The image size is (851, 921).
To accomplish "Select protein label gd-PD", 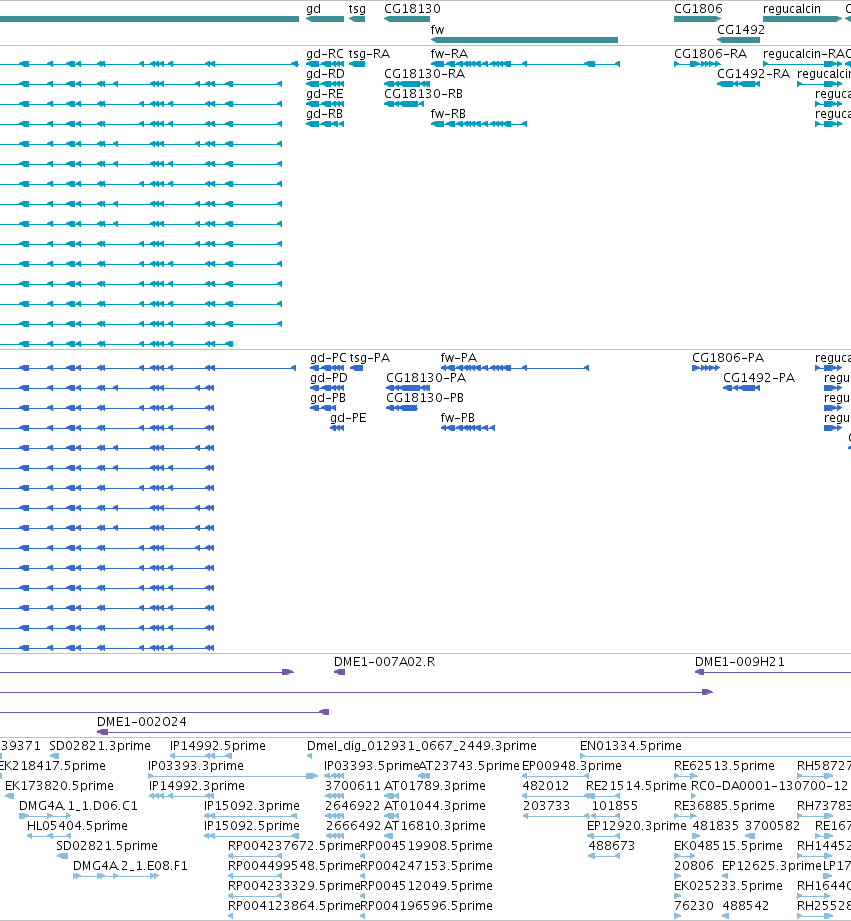I will coord(329,378).
